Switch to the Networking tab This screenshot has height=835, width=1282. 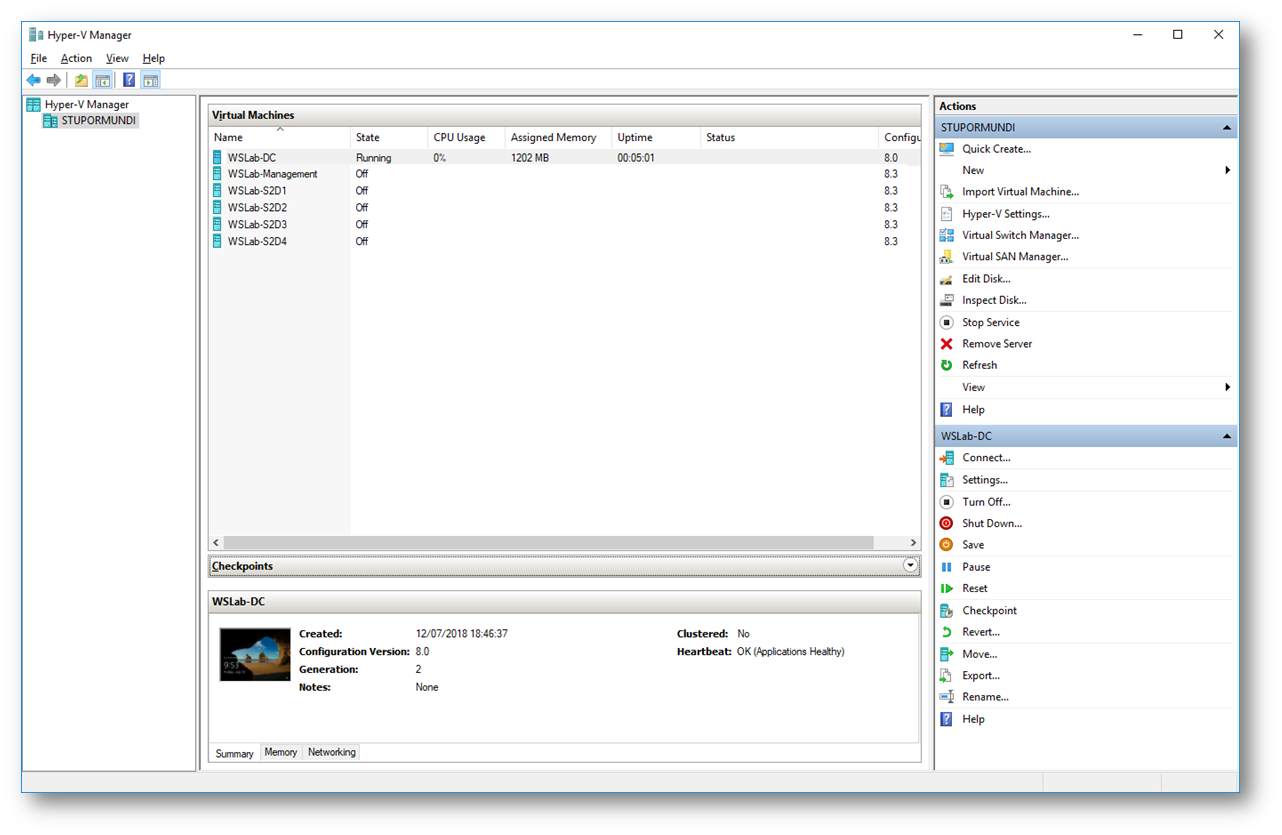(x=331, y=752)
